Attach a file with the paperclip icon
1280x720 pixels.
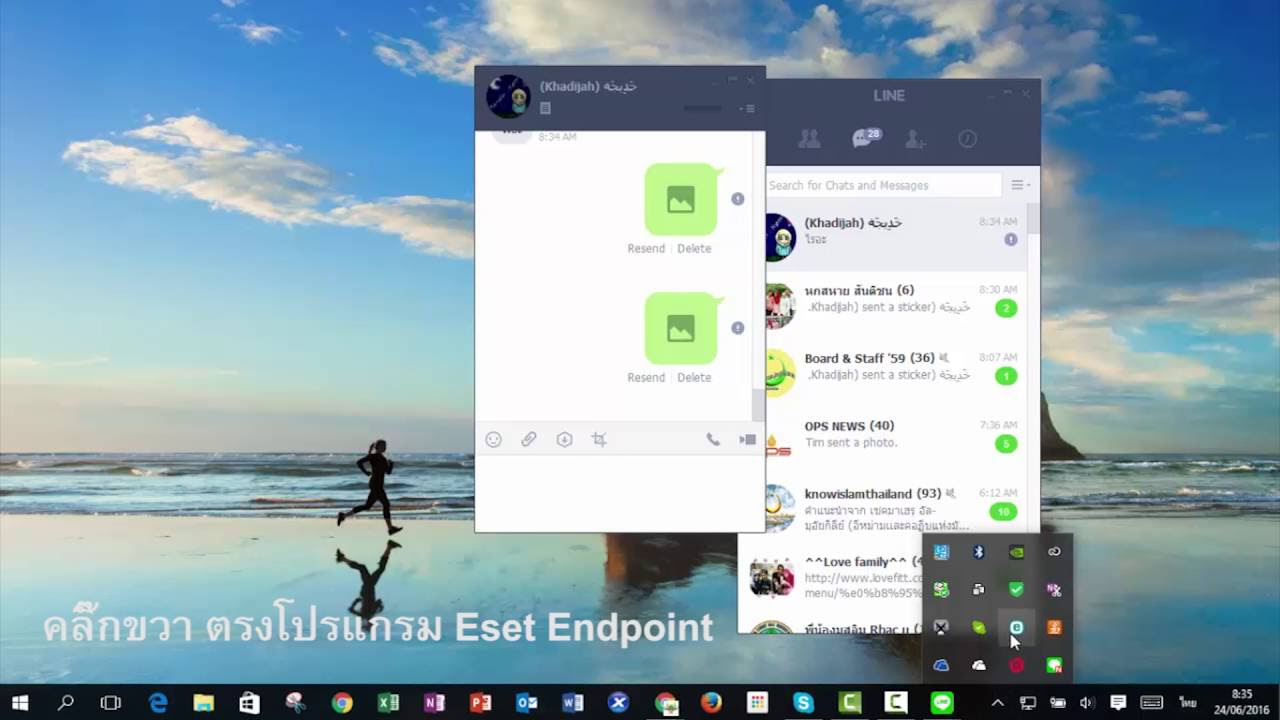(x=529, y=439)
